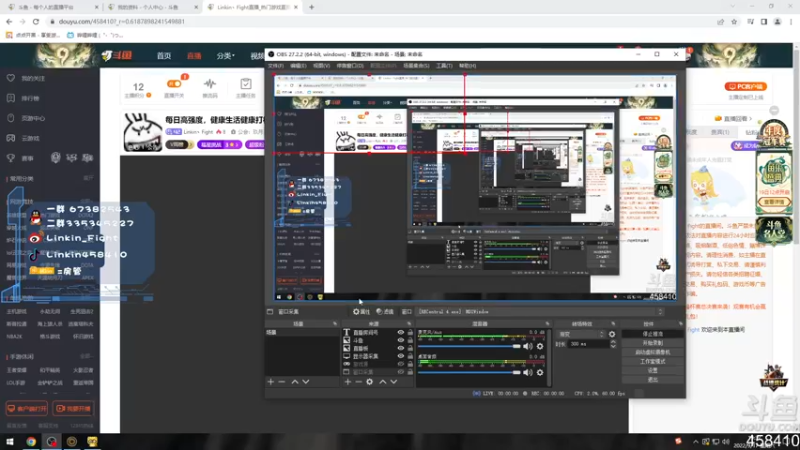
Task: Open transition type dropdown in 转场特效 panel
Action: (x=581, y=334)
